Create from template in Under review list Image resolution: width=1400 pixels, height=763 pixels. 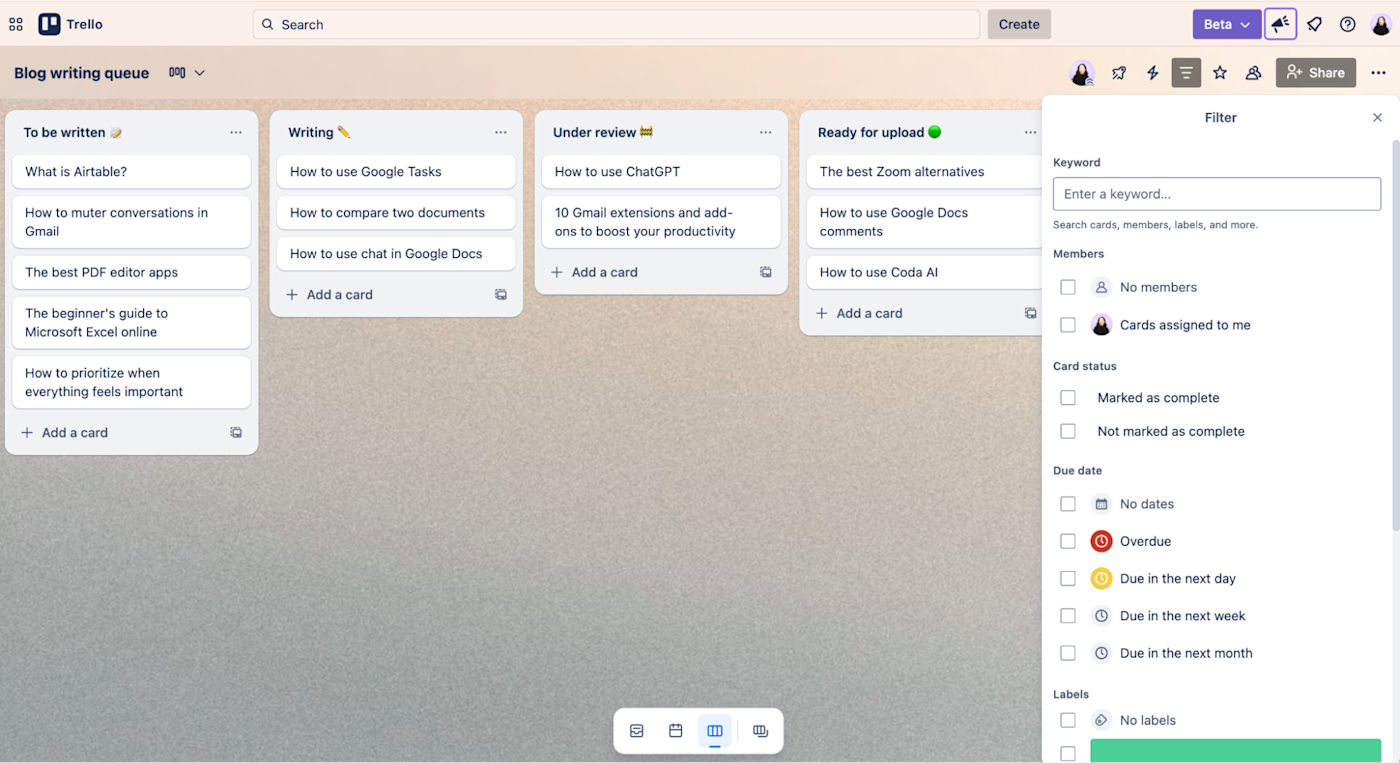[x=766, y=272]
